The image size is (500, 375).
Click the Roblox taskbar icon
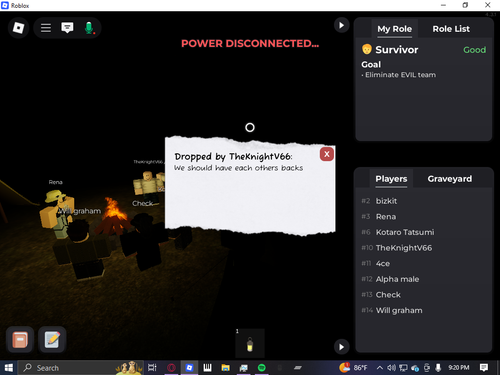(x=189, y=368)
